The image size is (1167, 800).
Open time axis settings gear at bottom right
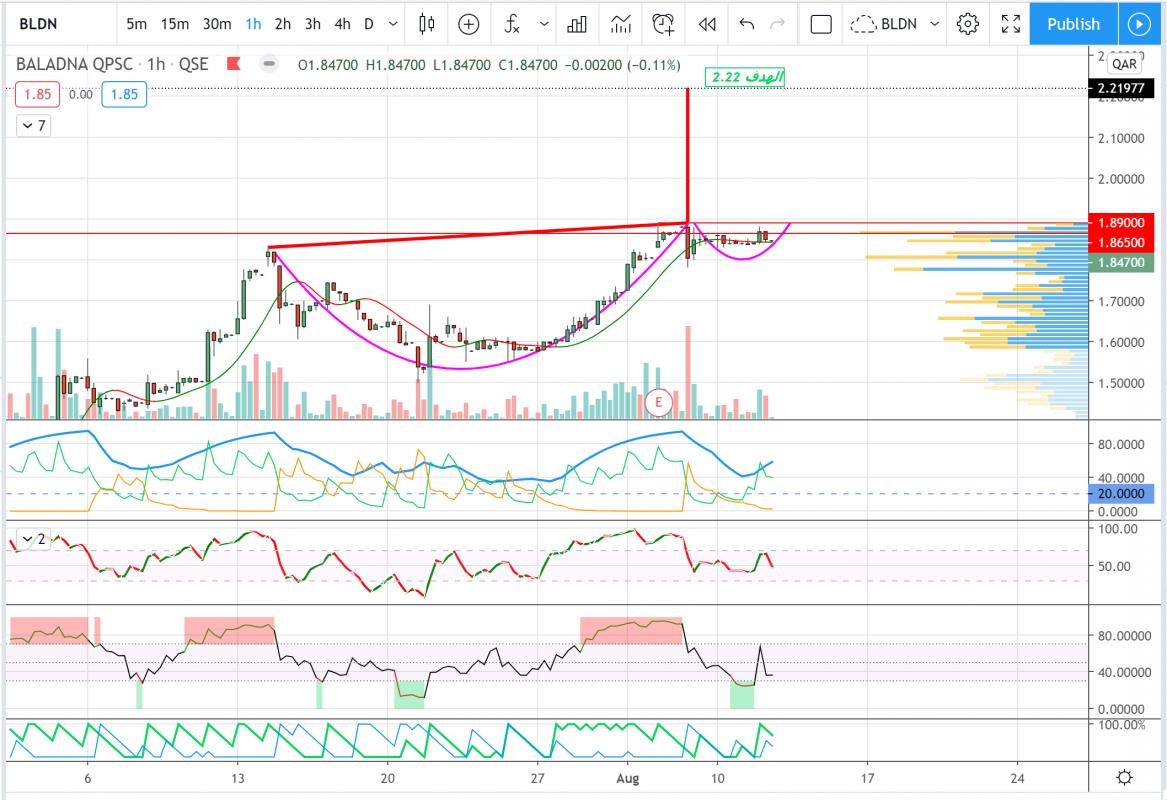1124,778
